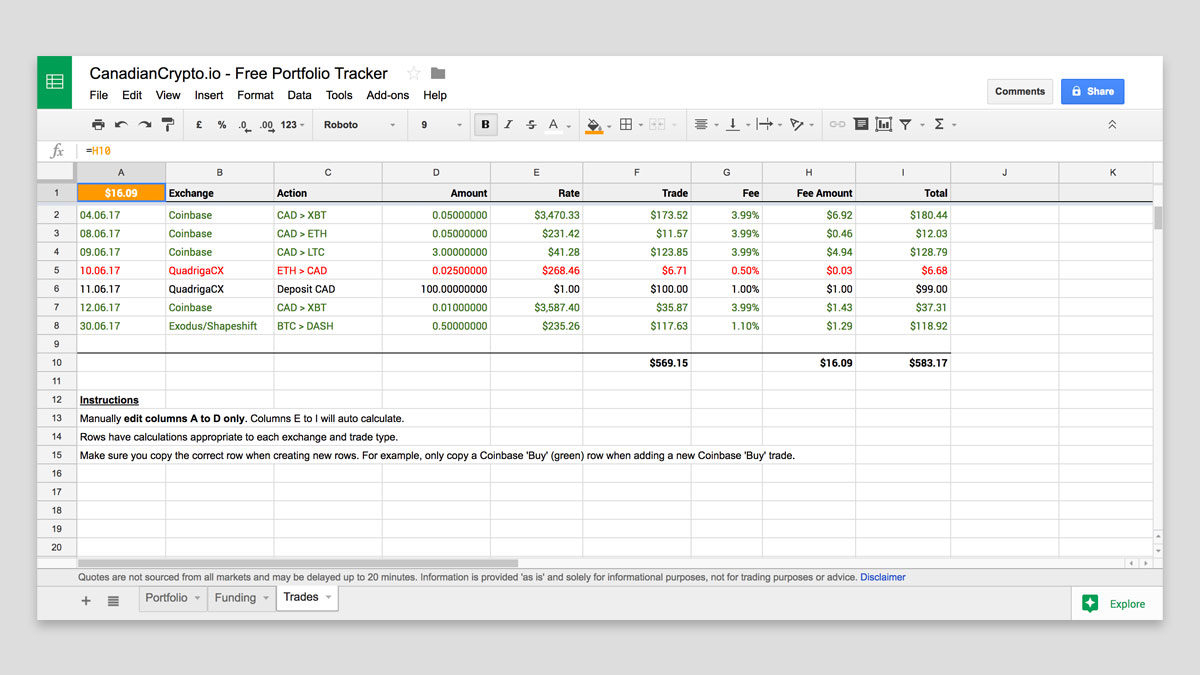Click the undo arrow icon
Image resolution: width=1200 pixels, height=675 pixels.
(121, 125)
